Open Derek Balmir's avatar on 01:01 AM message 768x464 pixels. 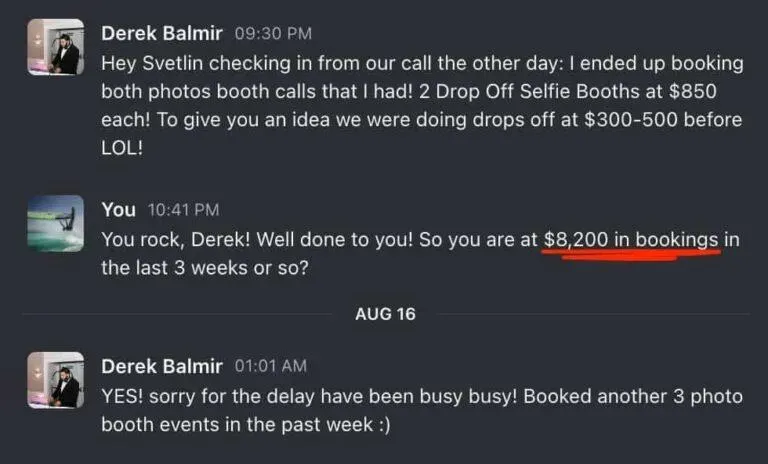click(x=56, y=380)
